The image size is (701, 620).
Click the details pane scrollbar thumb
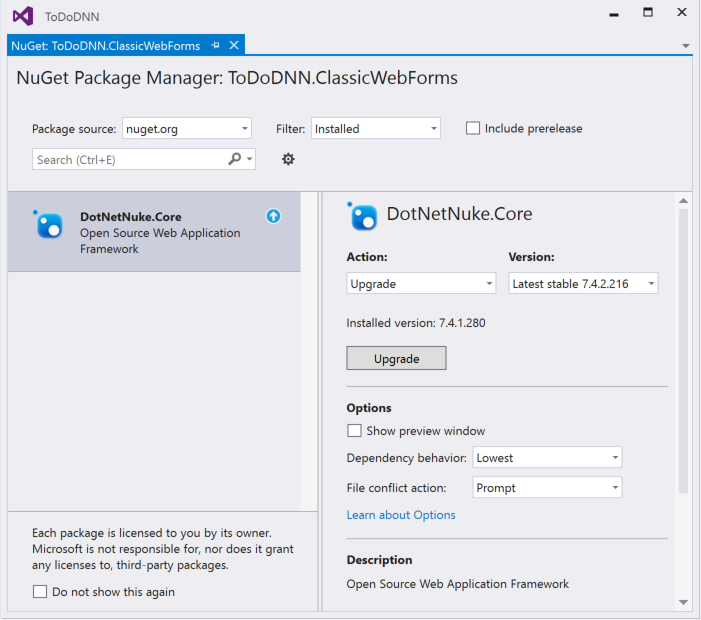tap(683, 351)
